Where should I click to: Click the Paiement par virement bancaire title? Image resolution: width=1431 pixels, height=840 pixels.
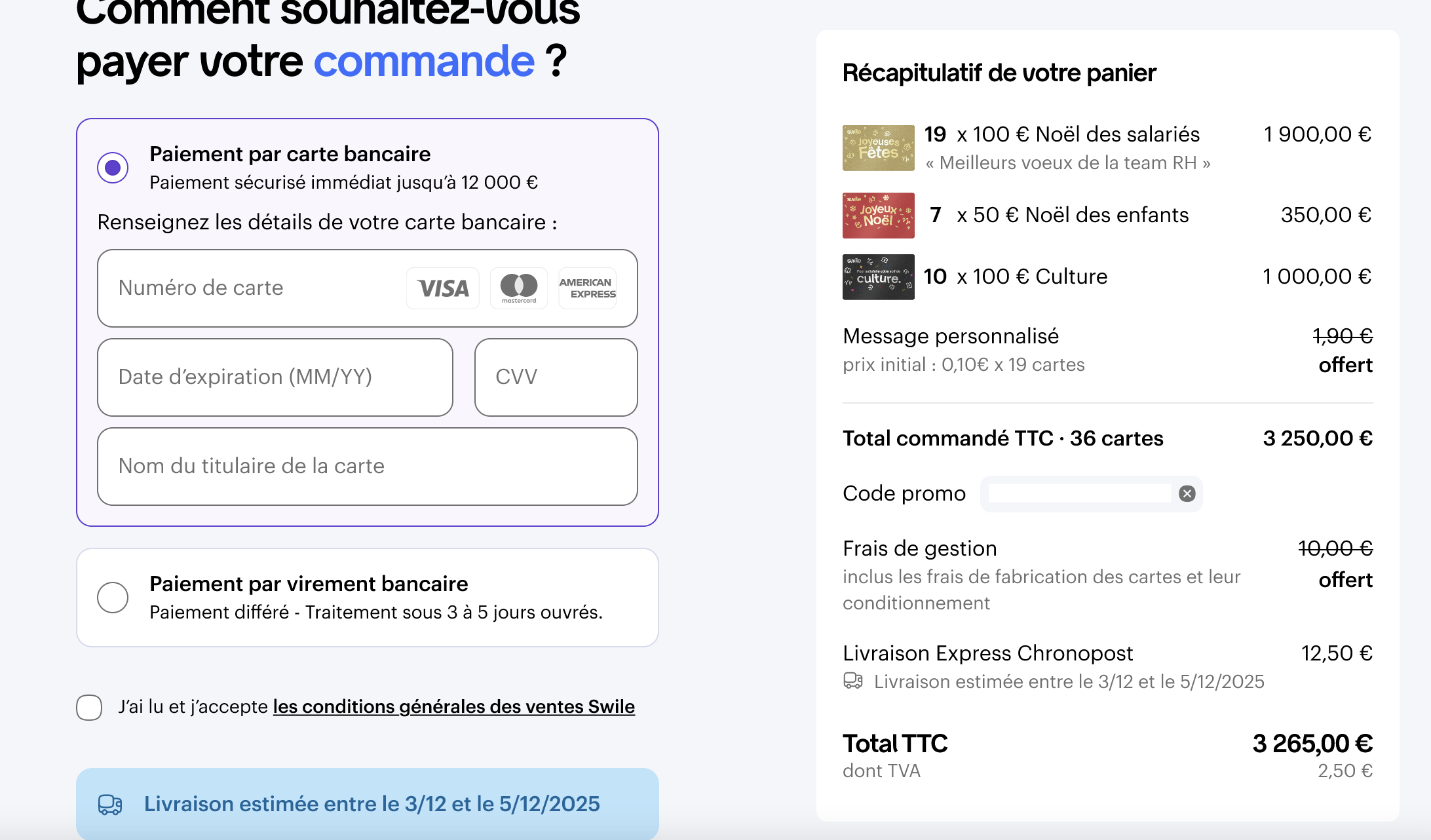point(309,584)
